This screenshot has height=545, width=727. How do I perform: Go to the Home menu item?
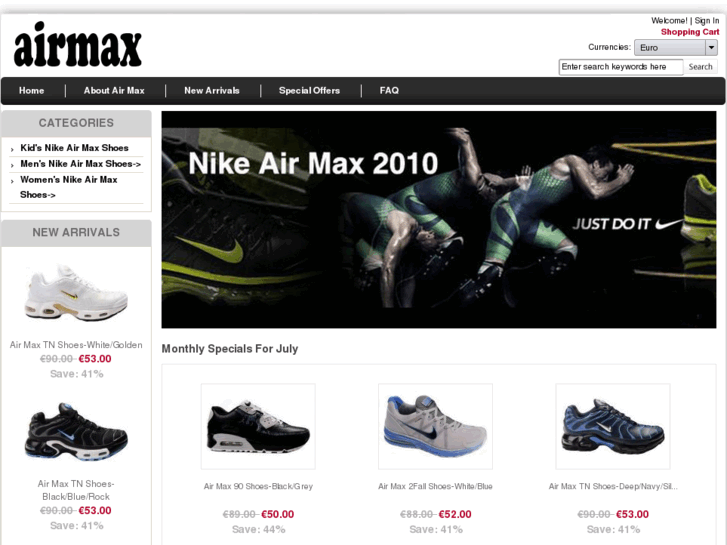32,90
